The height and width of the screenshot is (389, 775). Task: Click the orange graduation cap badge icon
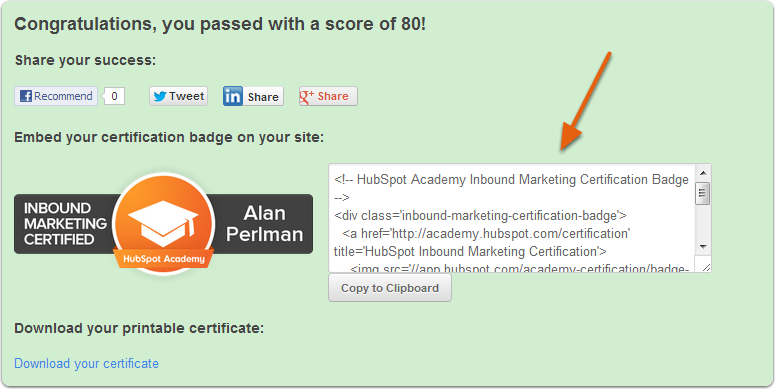coord(164,223)
